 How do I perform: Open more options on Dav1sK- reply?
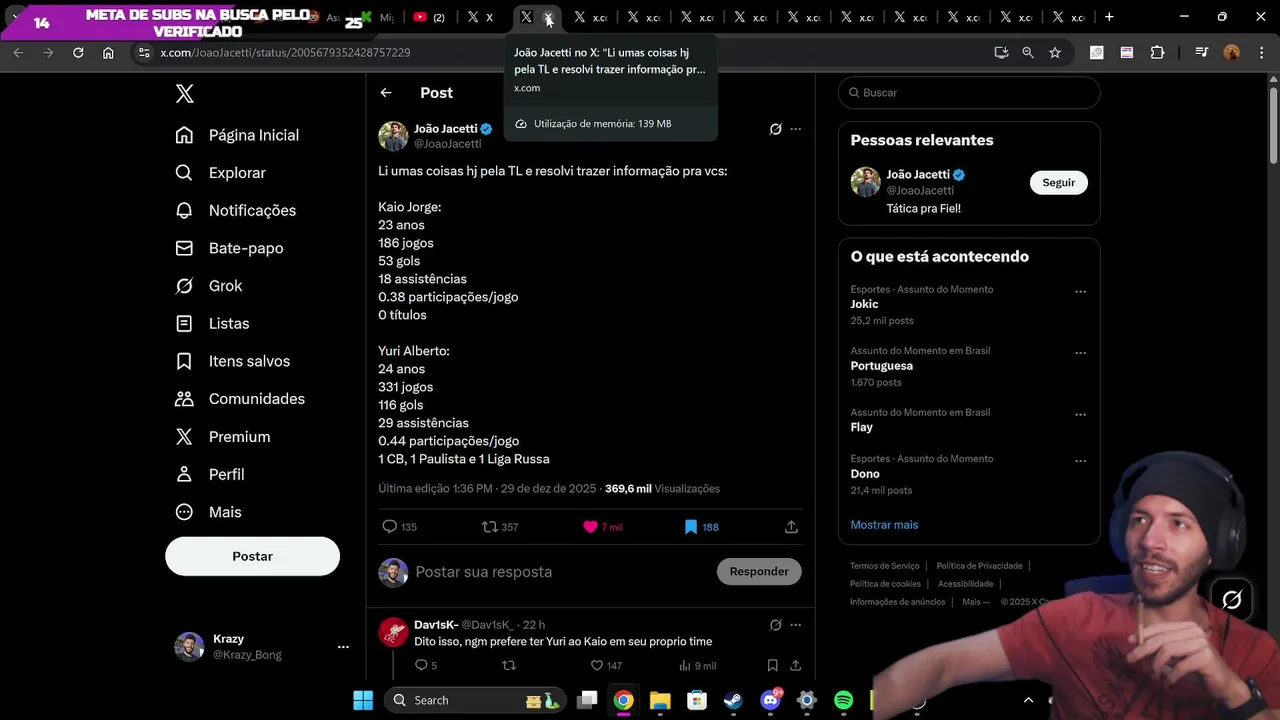[796, 625]
